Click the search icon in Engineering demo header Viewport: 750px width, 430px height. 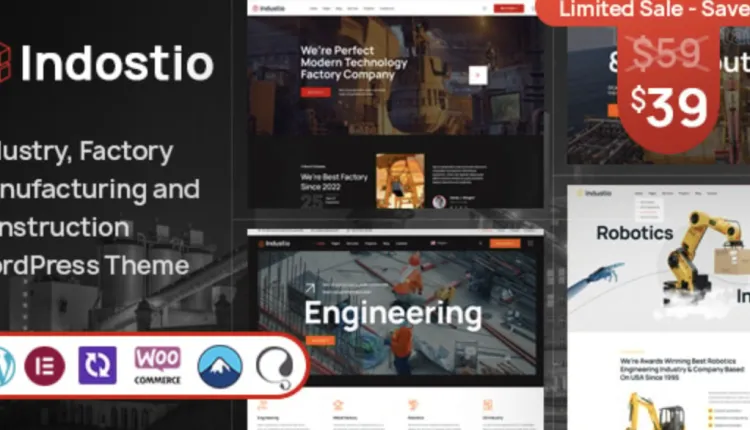point(480,243)
